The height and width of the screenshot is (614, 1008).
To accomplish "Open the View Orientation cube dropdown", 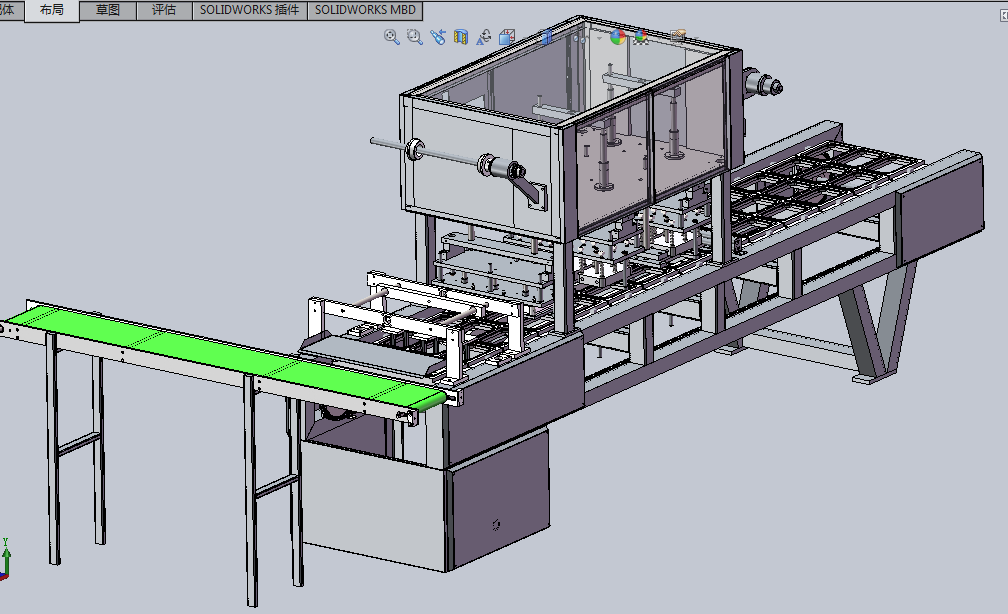I will [x=507, y=37].
